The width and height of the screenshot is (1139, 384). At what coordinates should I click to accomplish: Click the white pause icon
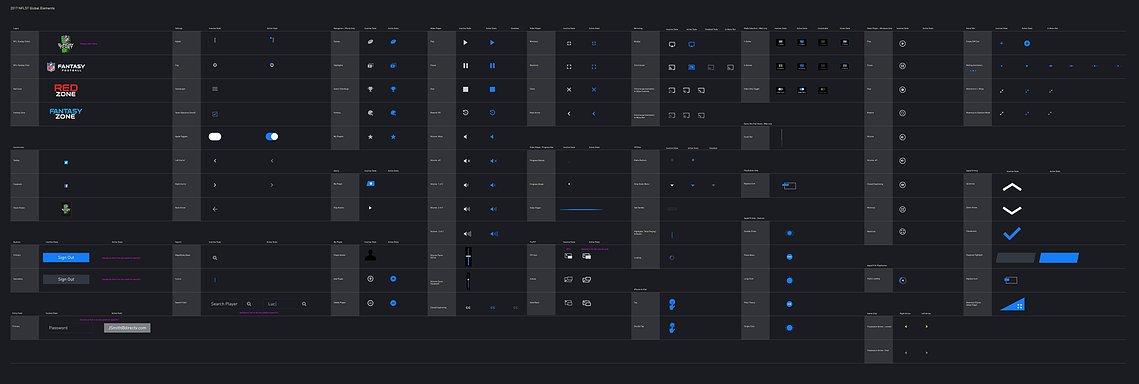point(466,66)
